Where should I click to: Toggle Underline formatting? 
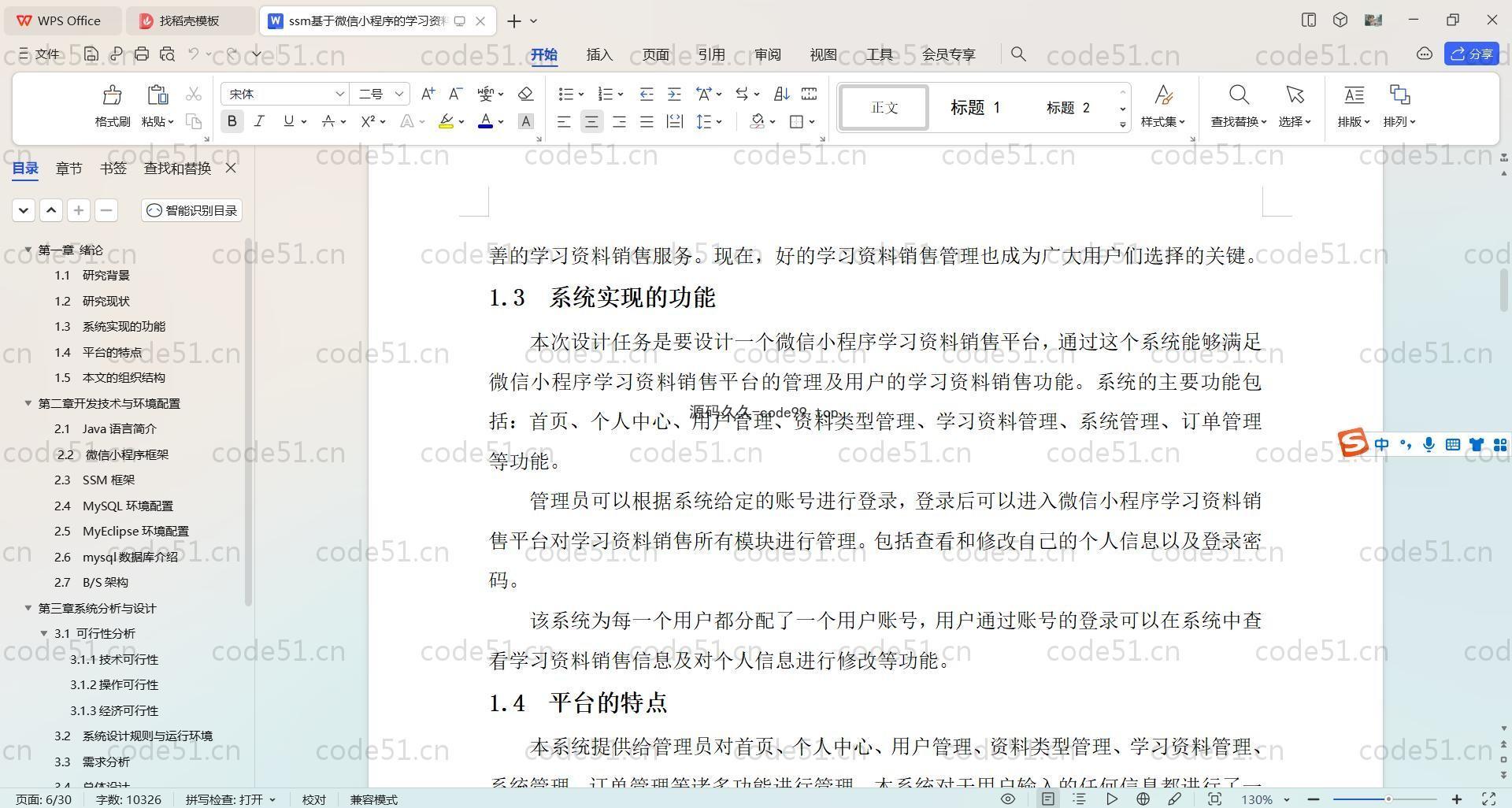pos(288,121)
